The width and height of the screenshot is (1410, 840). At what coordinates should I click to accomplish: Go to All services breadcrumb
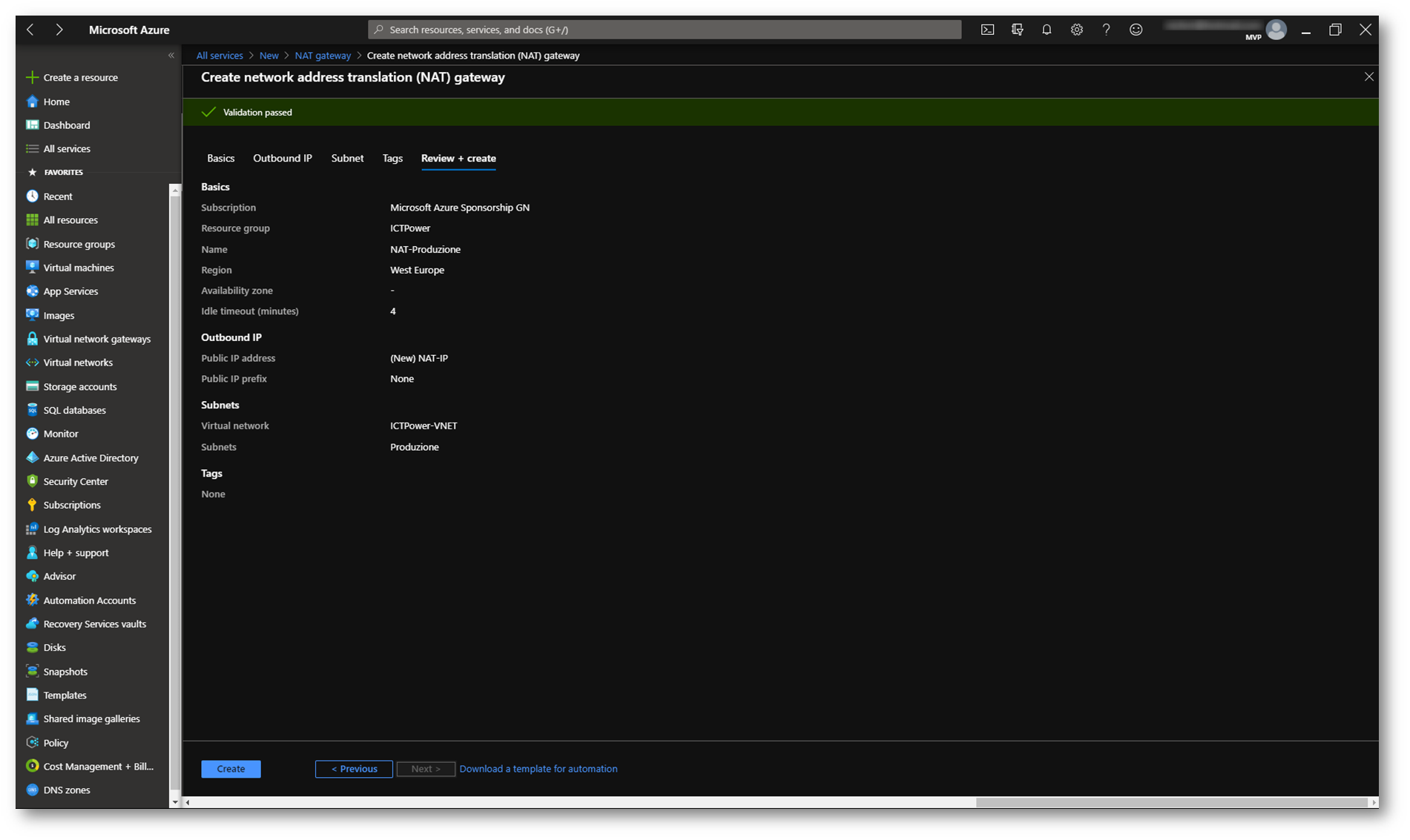[220, 56]
